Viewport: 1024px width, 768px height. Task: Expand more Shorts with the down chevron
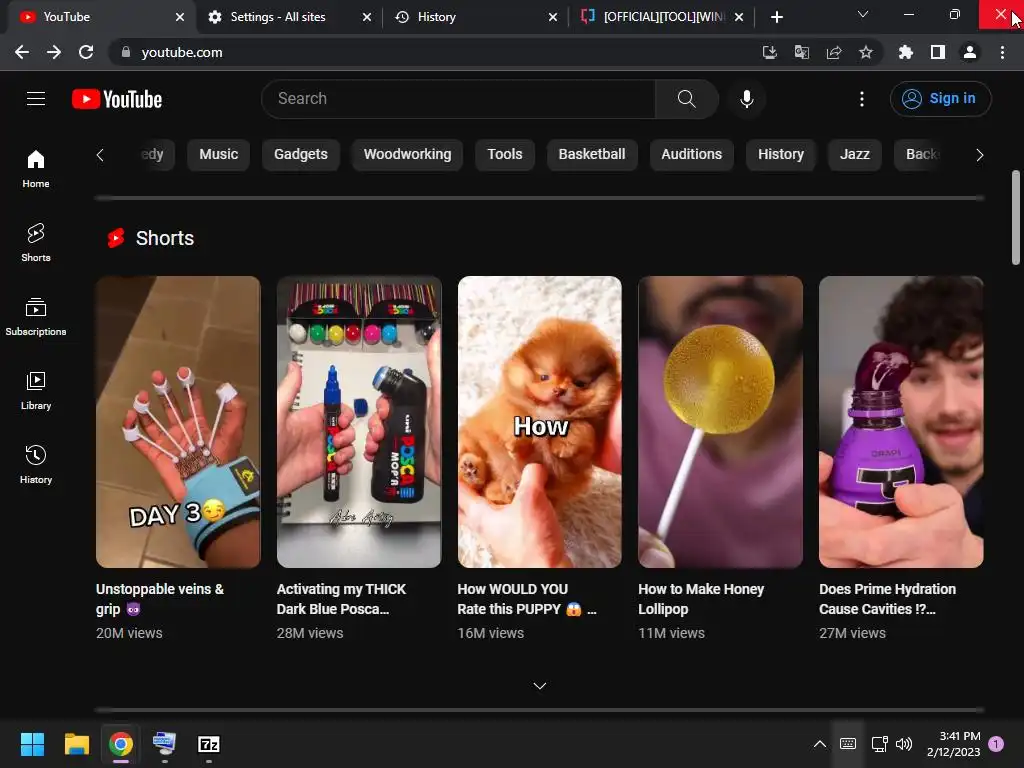[x=539, y=686]
